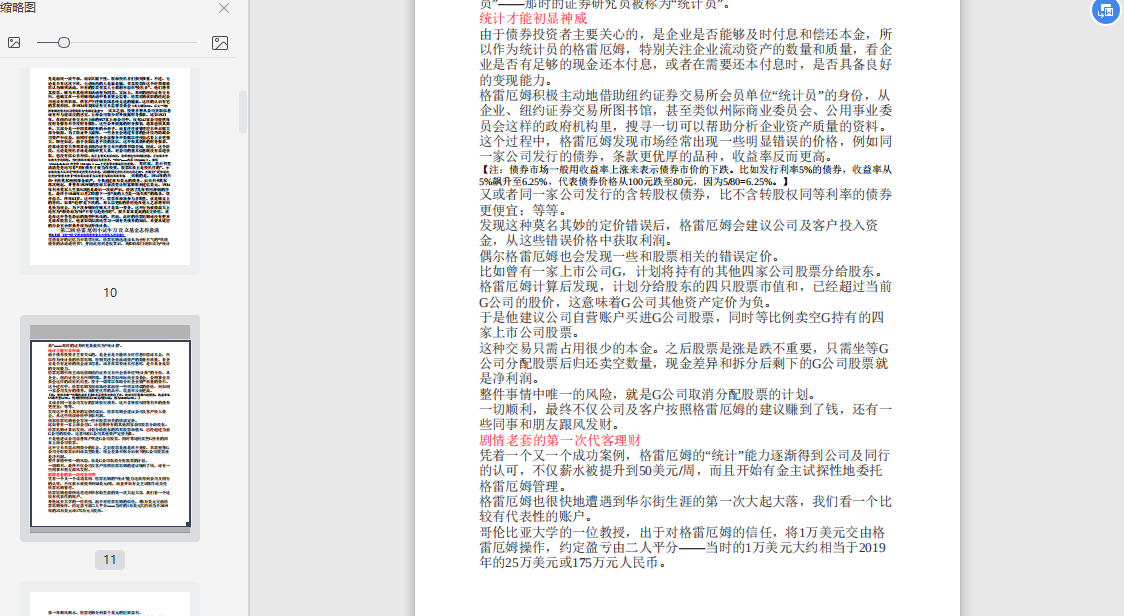Click red heading 剧情老套的第一次代客理财

pos(560,440)
